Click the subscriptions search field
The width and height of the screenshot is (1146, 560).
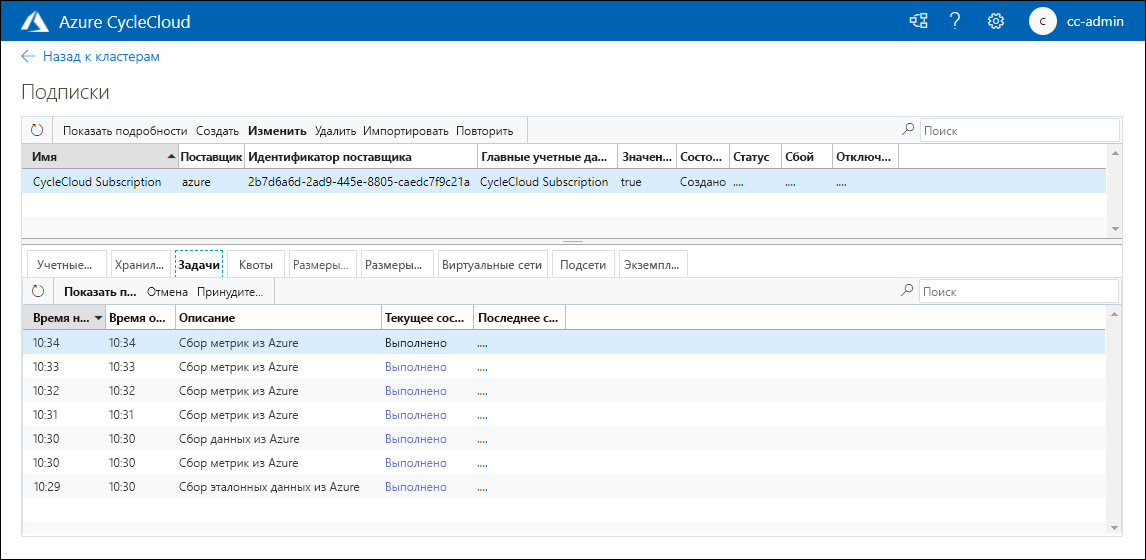[x=1018, y=130]
